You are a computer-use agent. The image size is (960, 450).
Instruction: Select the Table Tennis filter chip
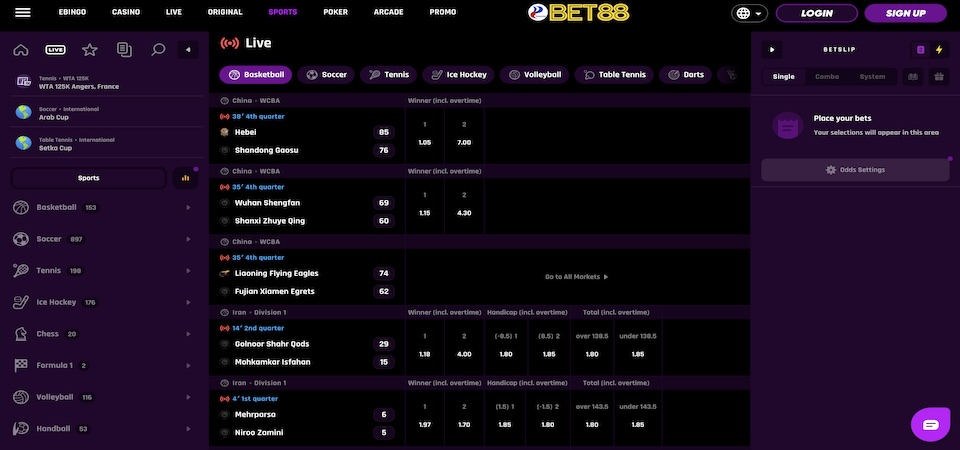click(614, 75)
